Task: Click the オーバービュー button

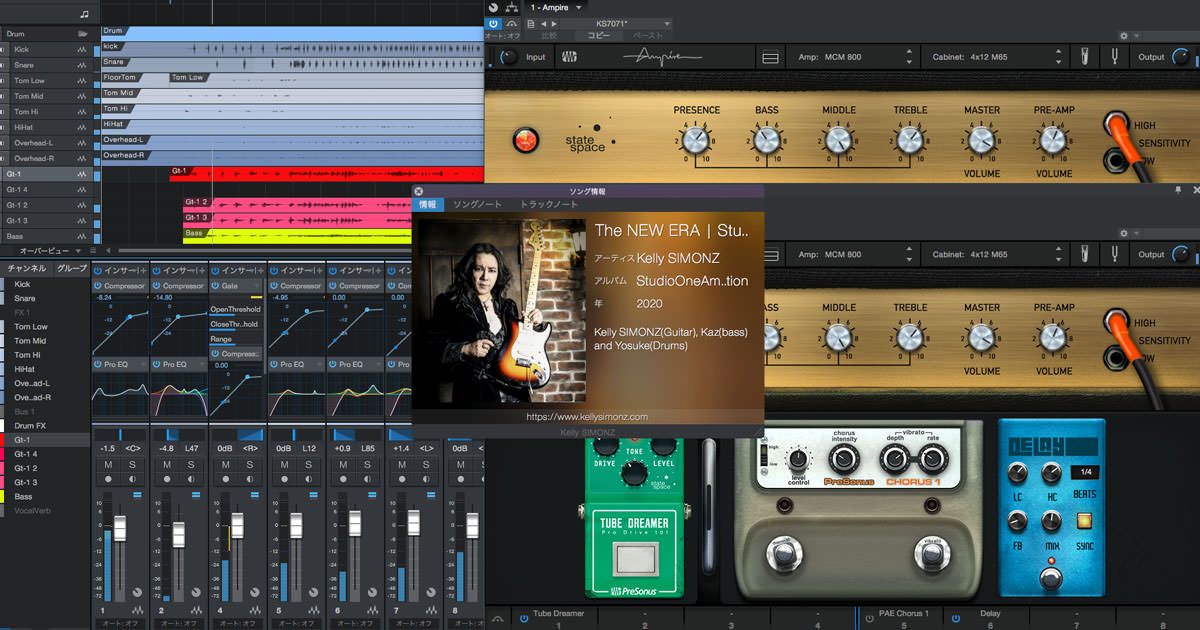Action: tap(44, 250)
